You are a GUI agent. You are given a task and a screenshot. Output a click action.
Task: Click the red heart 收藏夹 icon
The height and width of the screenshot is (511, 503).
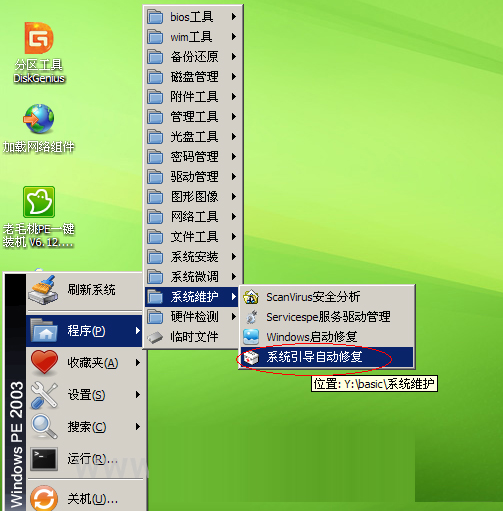[x=44, y=362]
